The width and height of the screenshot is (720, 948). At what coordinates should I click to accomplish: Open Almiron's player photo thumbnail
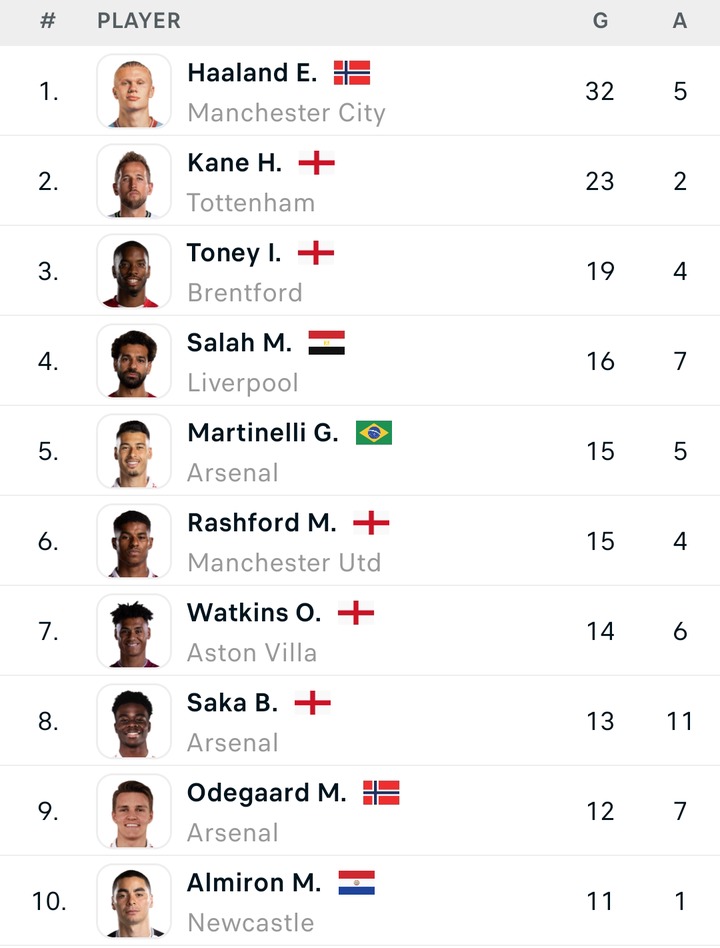pos(134,901)
